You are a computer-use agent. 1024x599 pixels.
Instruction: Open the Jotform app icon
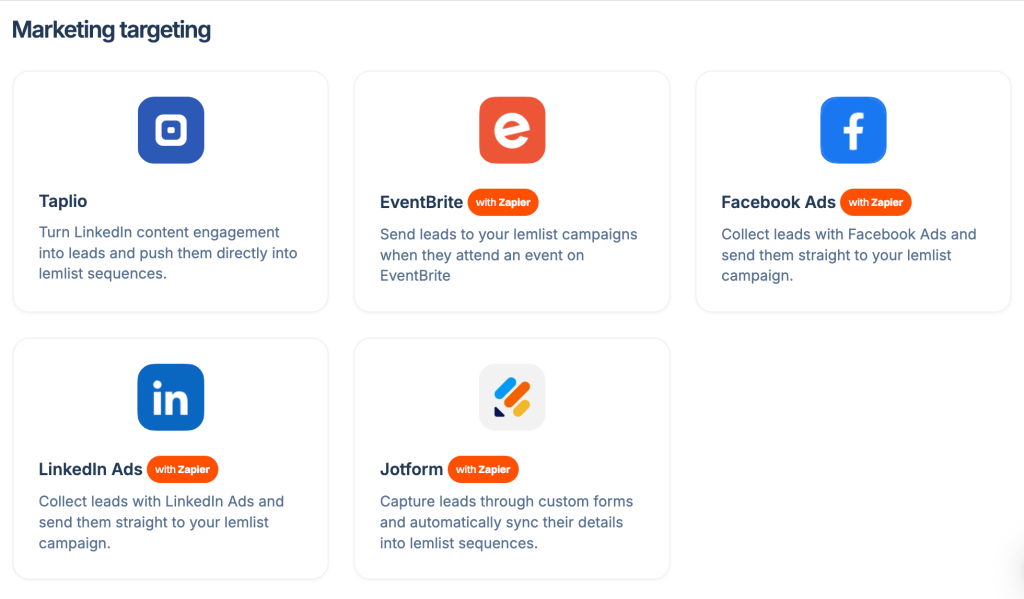pos(512,397)
